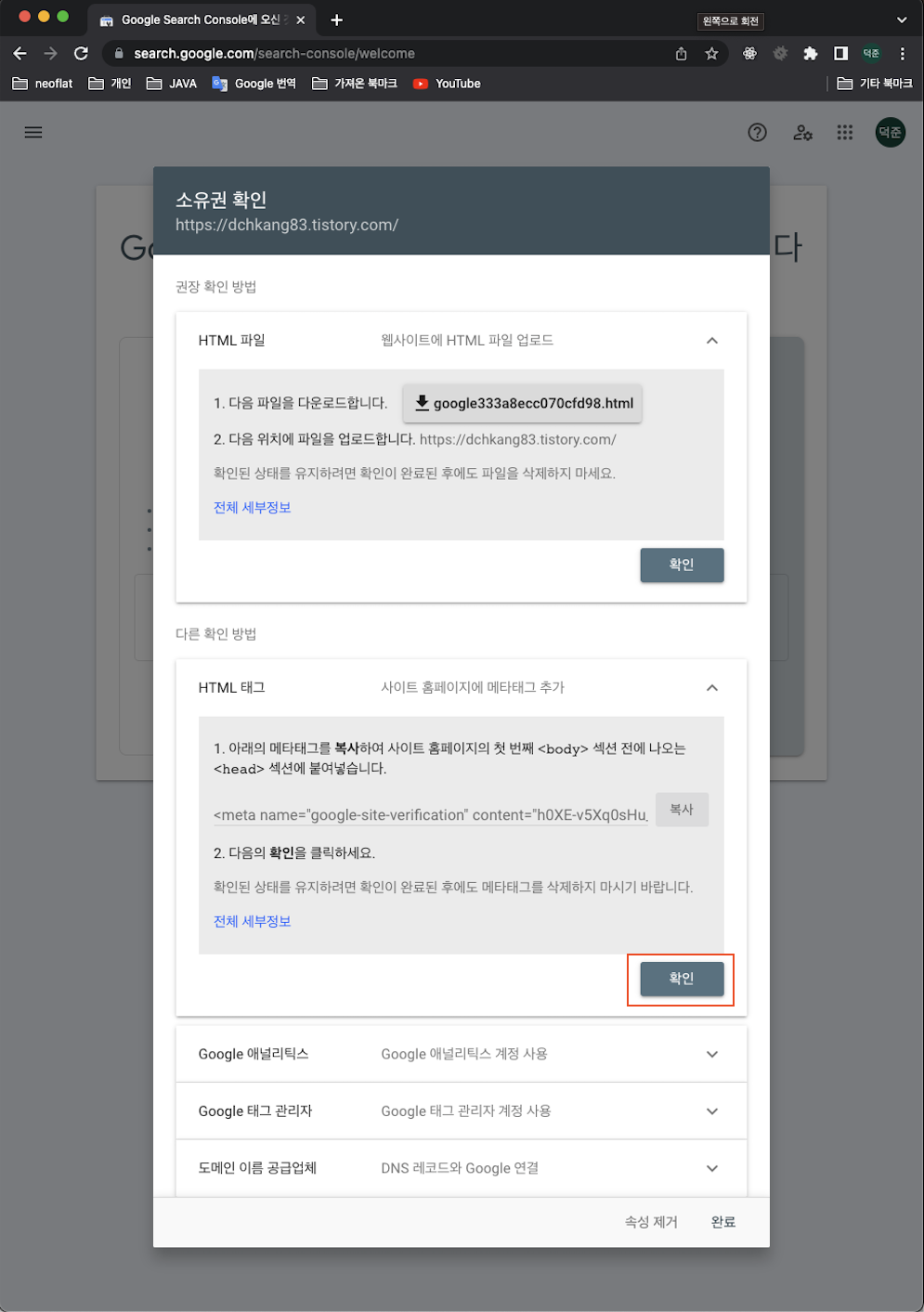Viewport: 924px width, 1312px height.
Task: Open the Google apps grid icon
Action: click(845, 133)
